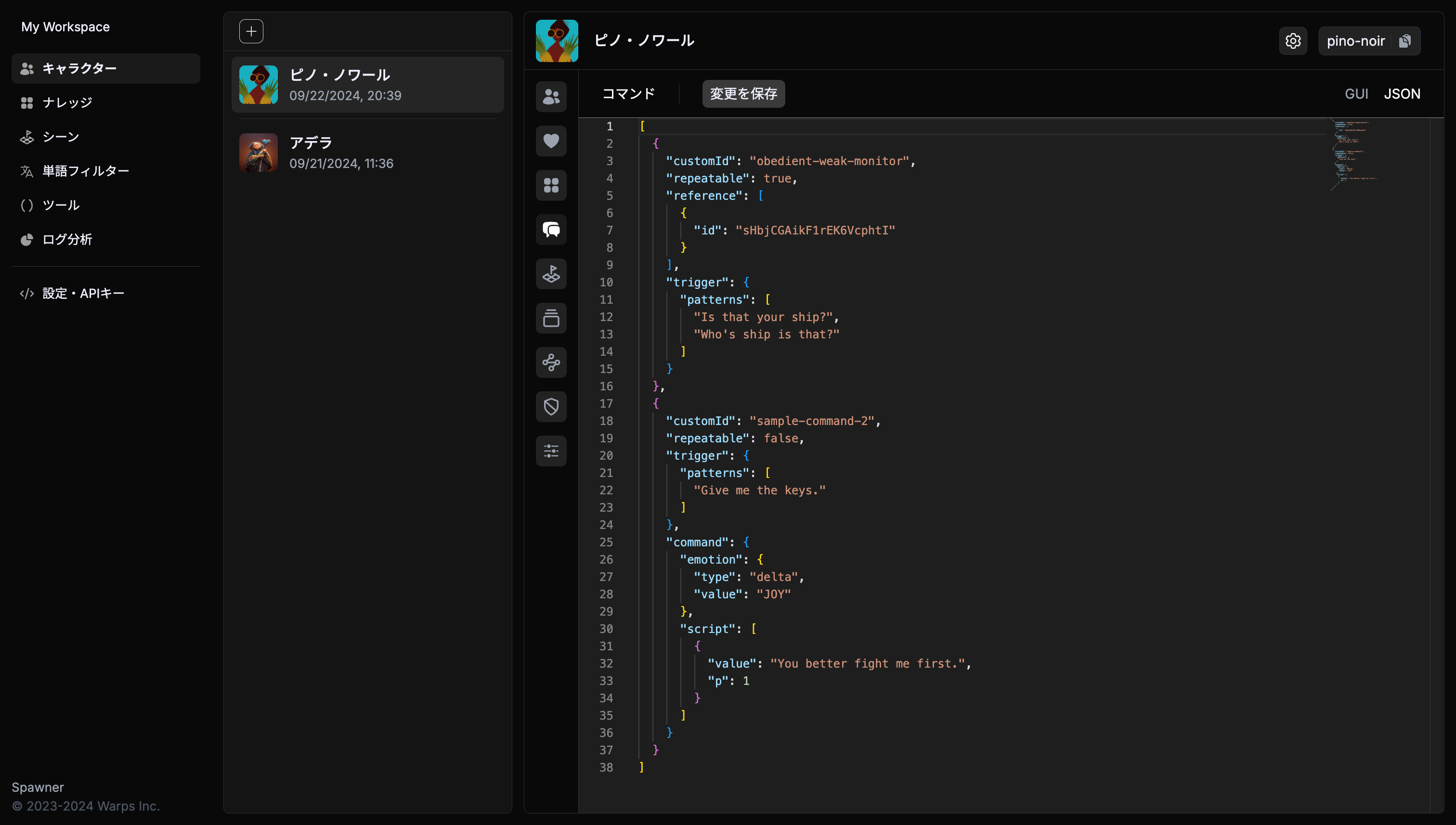Open the profile people icon in vertical toolbar
Image resolution: width=1456 pixels, height=825 pixels.
(551, 97)
